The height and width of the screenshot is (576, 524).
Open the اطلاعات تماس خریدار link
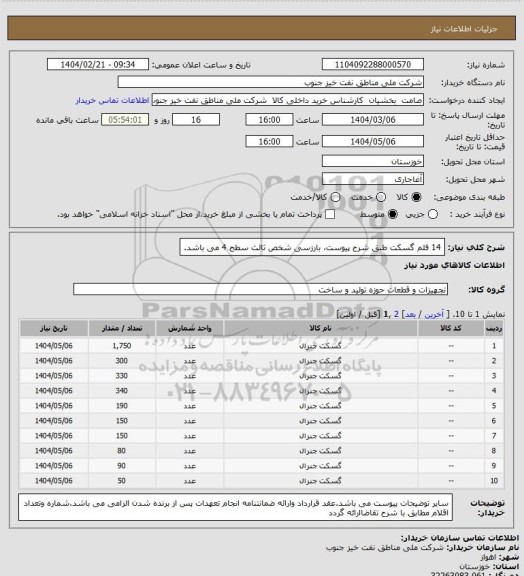pyautogui.click(x=112, y=100)
